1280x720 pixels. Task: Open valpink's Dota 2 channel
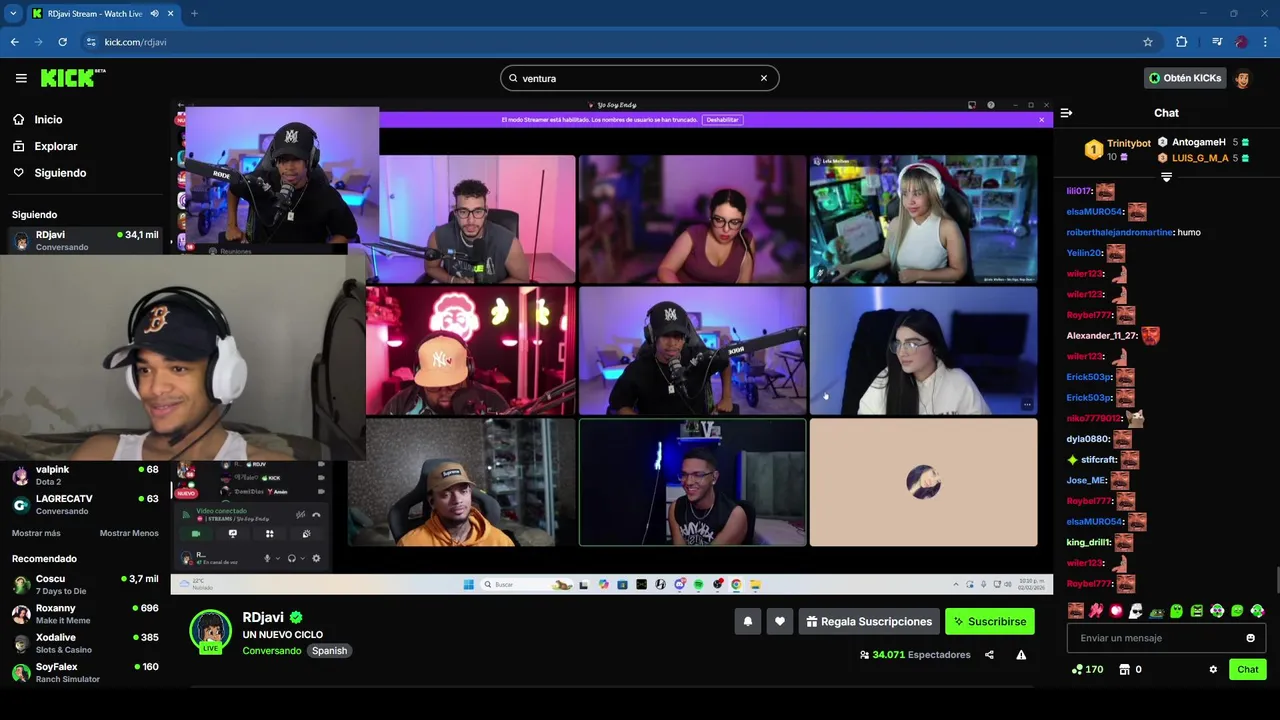85,475
